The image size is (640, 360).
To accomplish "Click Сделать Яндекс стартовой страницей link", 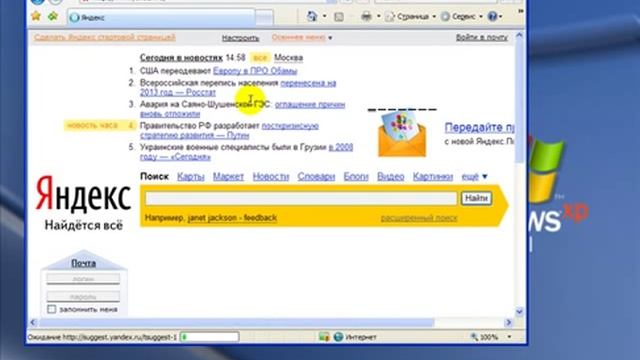I will (104, 37).
